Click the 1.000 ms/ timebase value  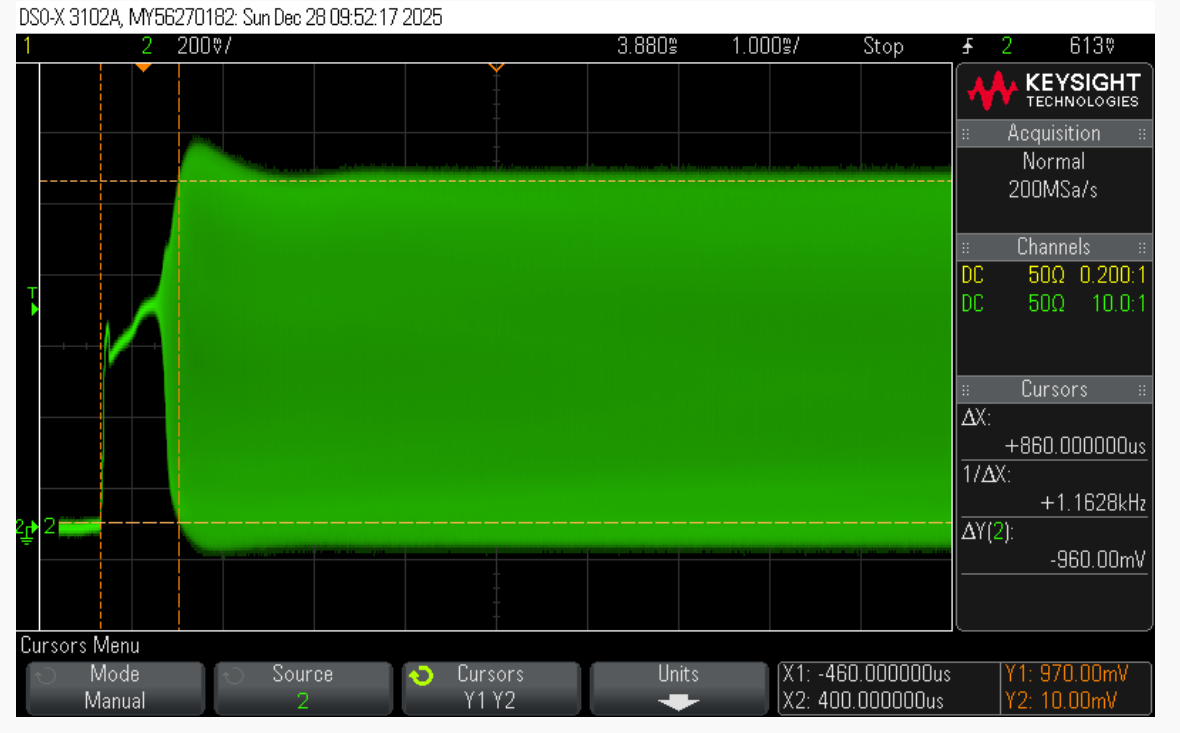point(765,46)
